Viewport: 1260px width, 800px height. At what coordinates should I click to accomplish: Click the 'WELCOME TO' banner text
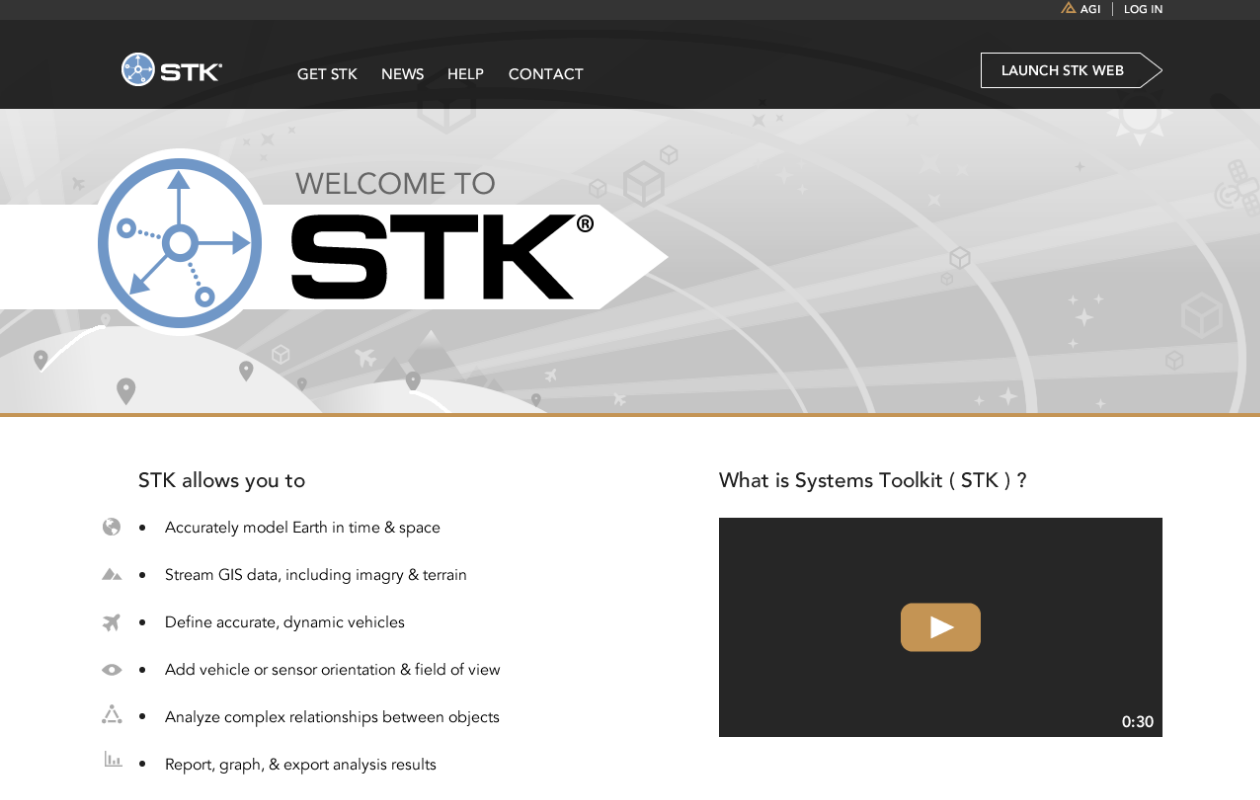click(x=395, y=184)
